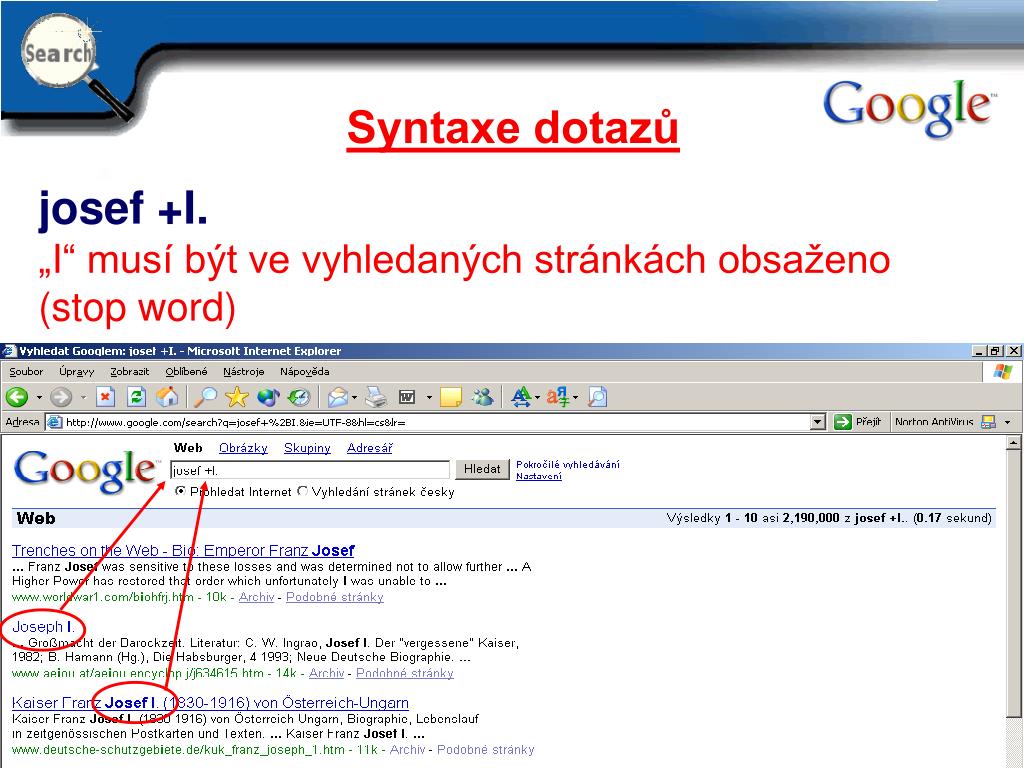1024x768 pixels.
Task: Click the green Přejít go arrow
Action: coord(842,422)
